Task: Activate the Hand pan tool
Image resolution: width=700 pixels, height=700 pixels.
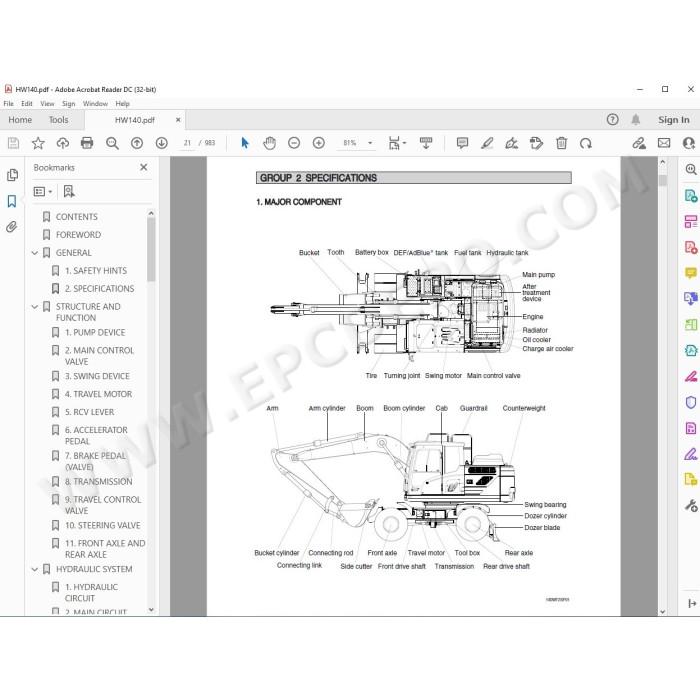Action: click(269, 143)
